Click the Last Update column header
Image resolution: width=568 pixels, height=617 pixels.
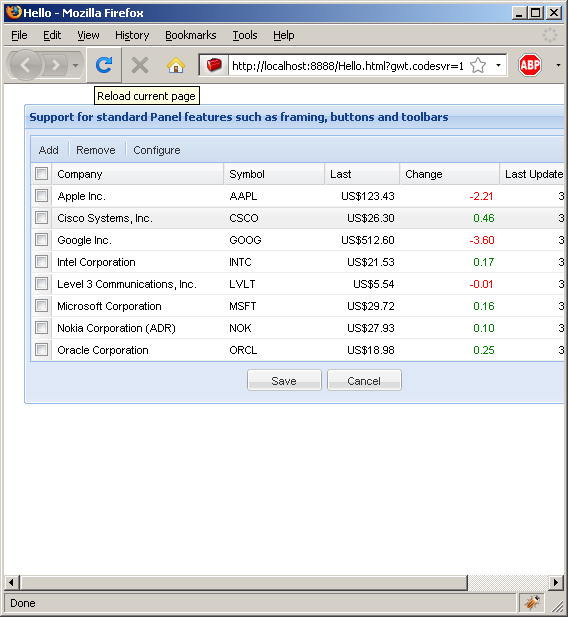532,174
